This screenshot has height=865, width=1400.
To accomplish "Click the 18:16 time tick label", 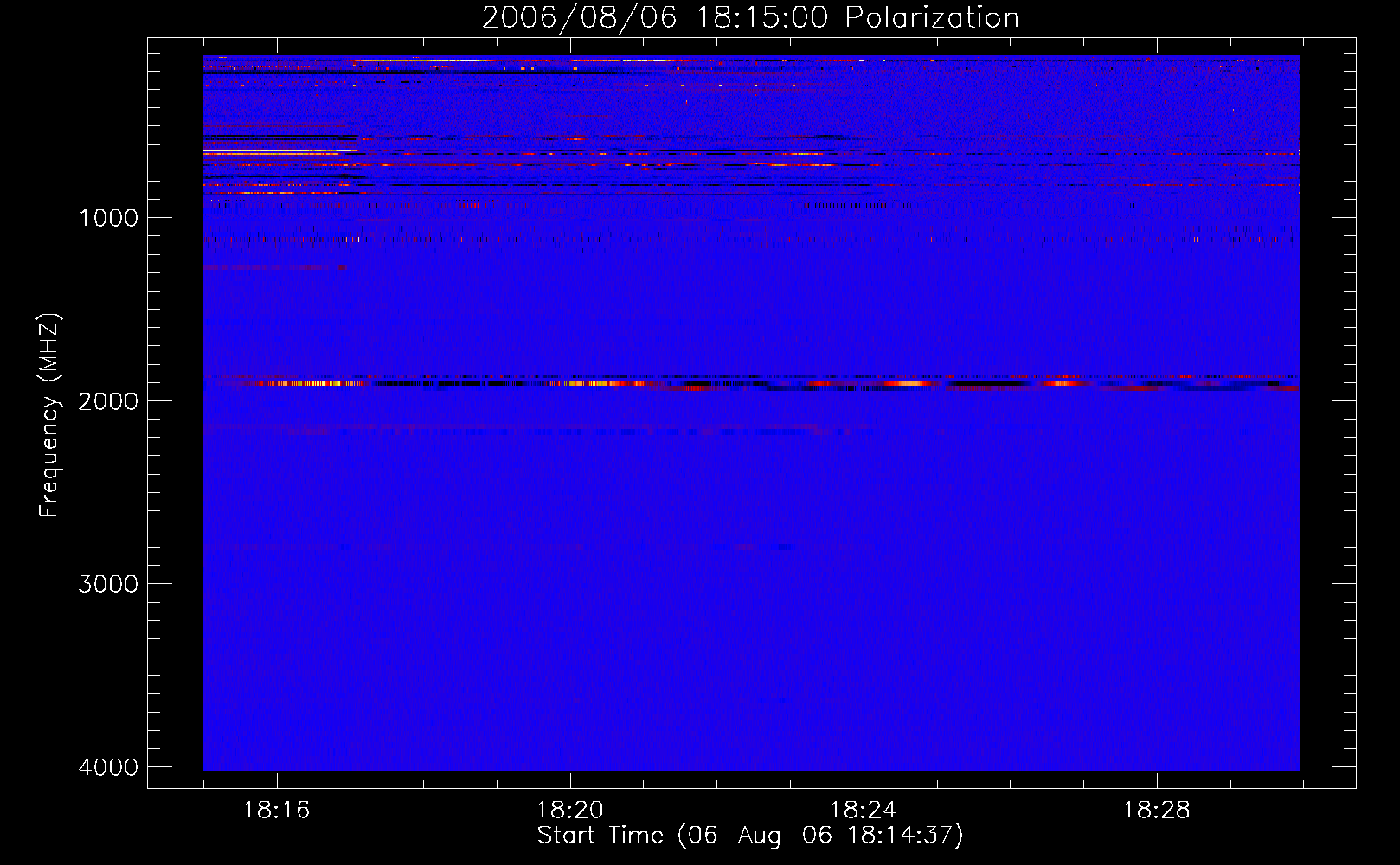I will pos(277,811).
